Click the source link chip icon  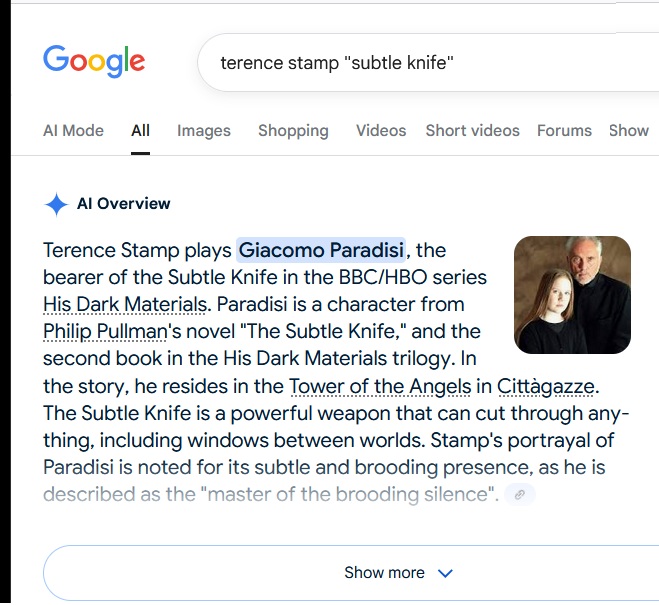click(519, 494)
